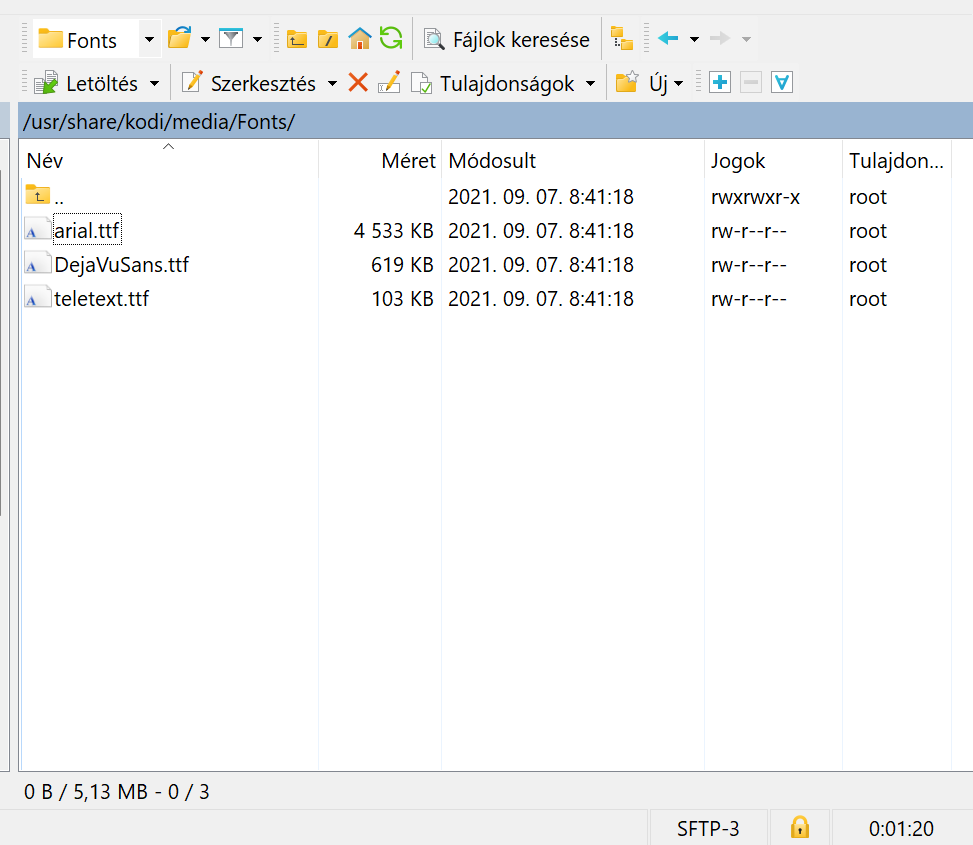Expand the back history dropdown arrow

(x=694, y=39)
